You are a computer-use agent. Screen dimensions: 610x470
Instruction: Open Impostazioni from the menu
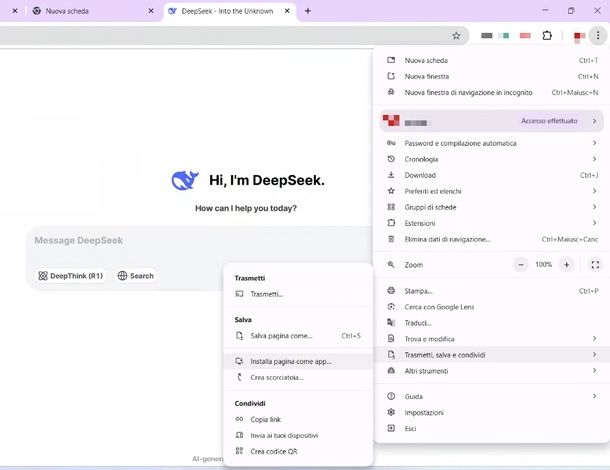[492, 412]
